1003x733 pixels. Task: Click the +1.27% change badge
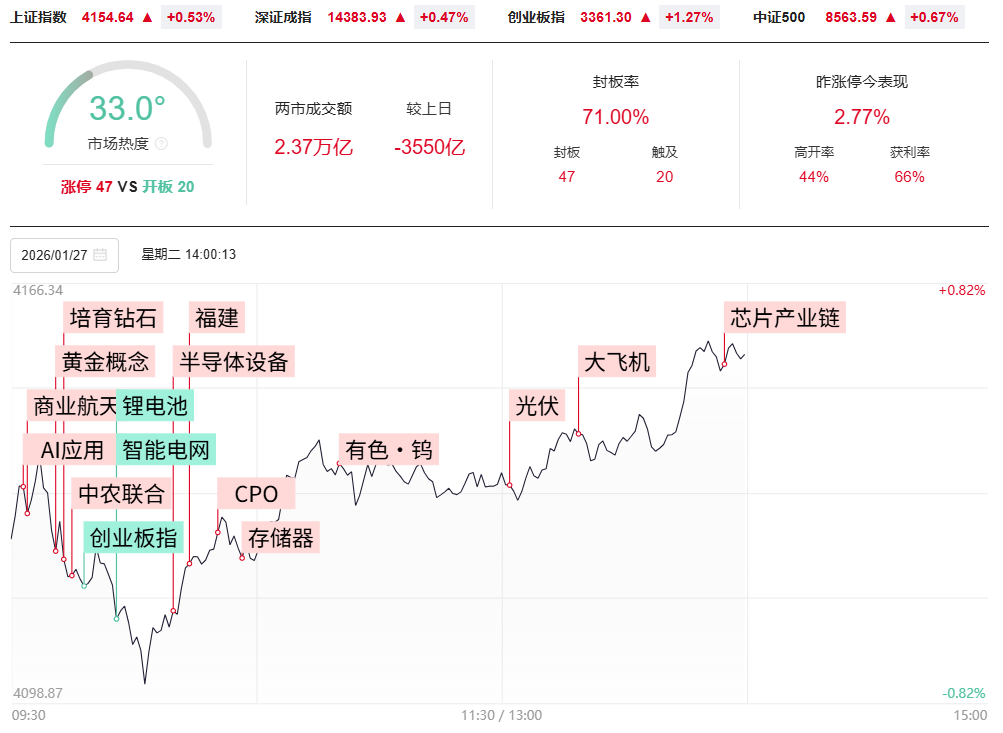[692, 17]
